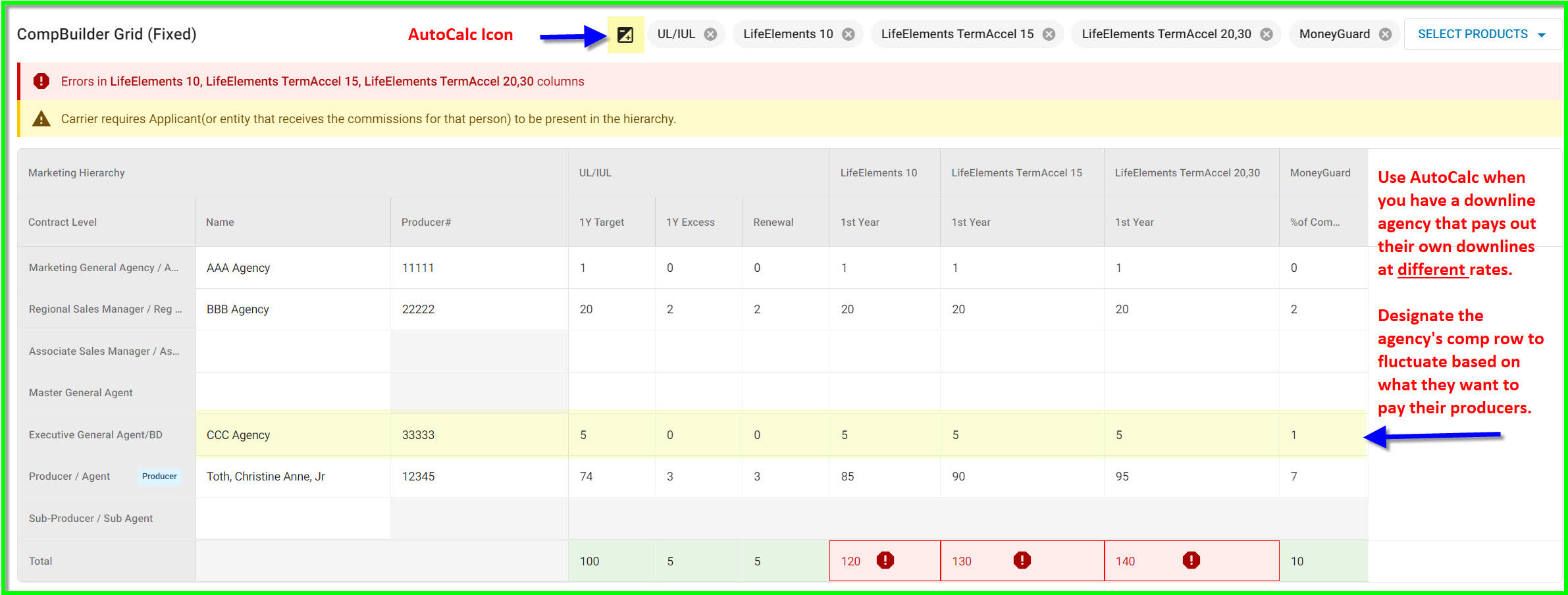Screen dimensions: 1568x595
Task: Click empty name field for Master General Agent
Action: pyautogui.click(x=293, y=393)
